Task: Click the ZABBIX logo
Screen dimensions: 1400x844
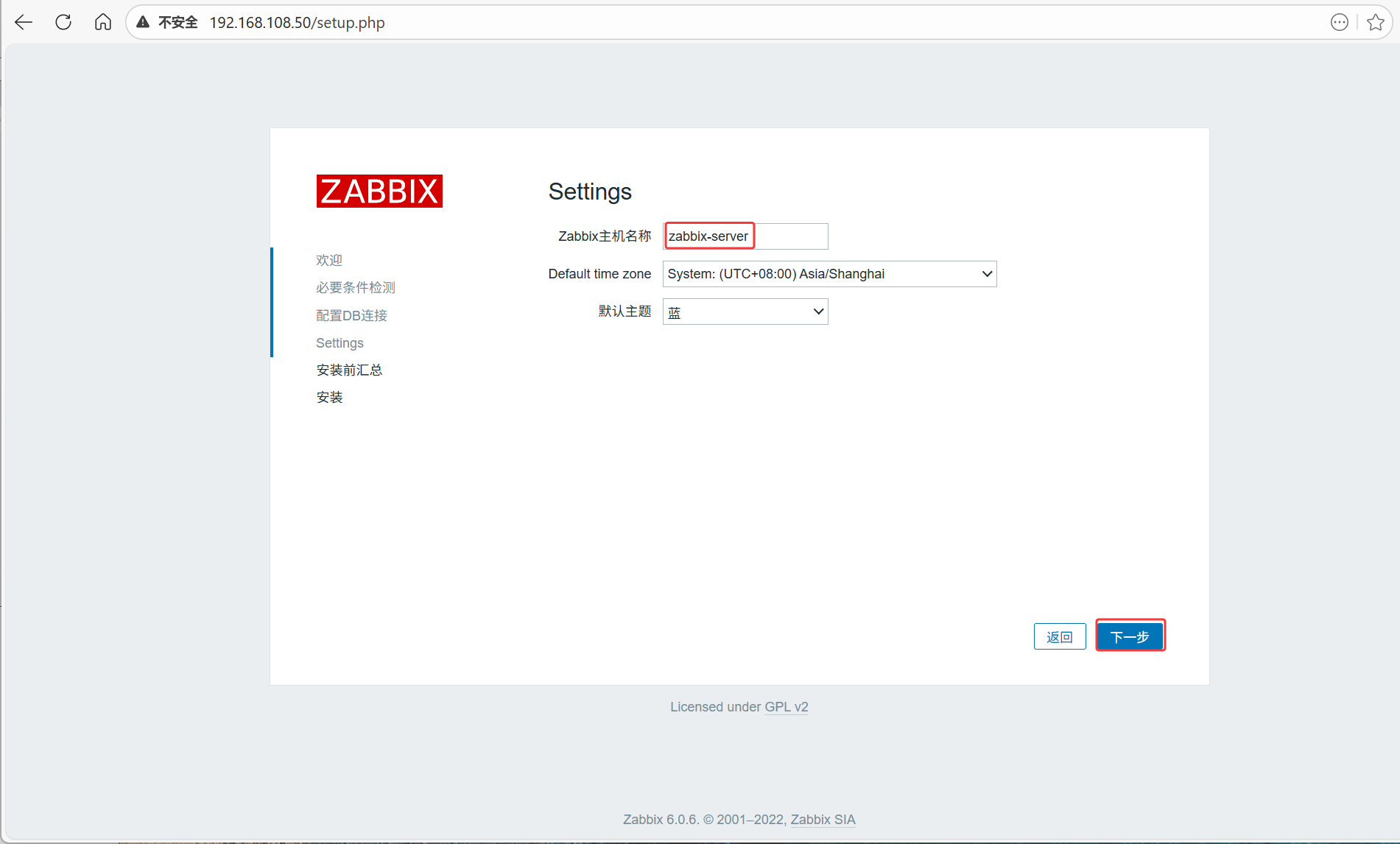Action: click(379, 191)
